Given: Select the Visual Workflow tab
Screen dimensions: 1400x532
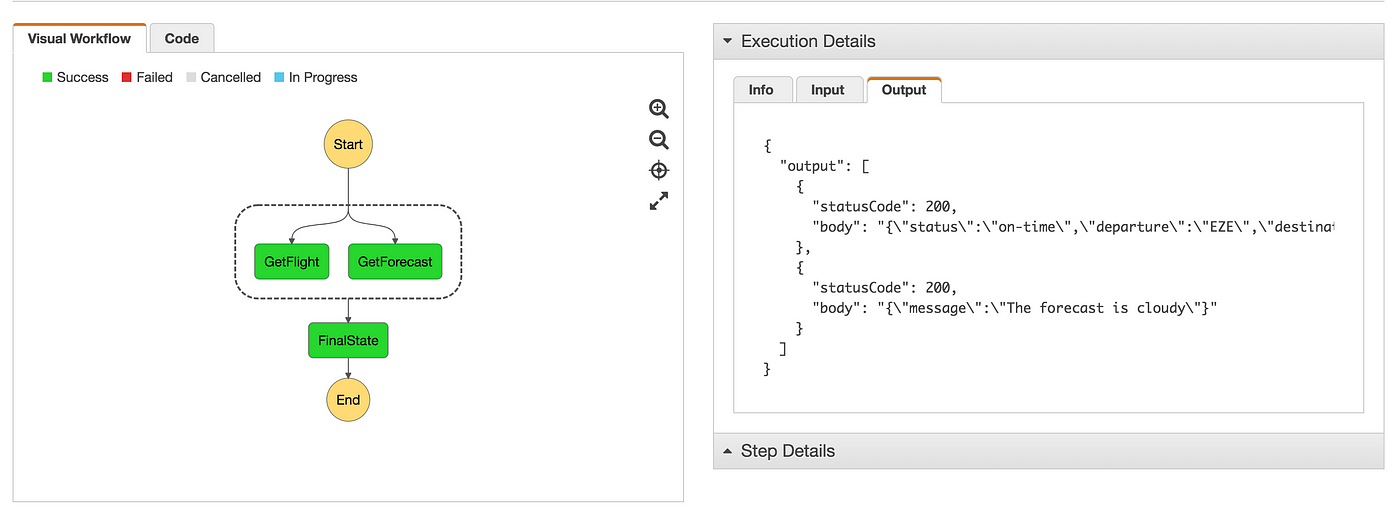Looking at the screenshot, I should tap(79, 39).
